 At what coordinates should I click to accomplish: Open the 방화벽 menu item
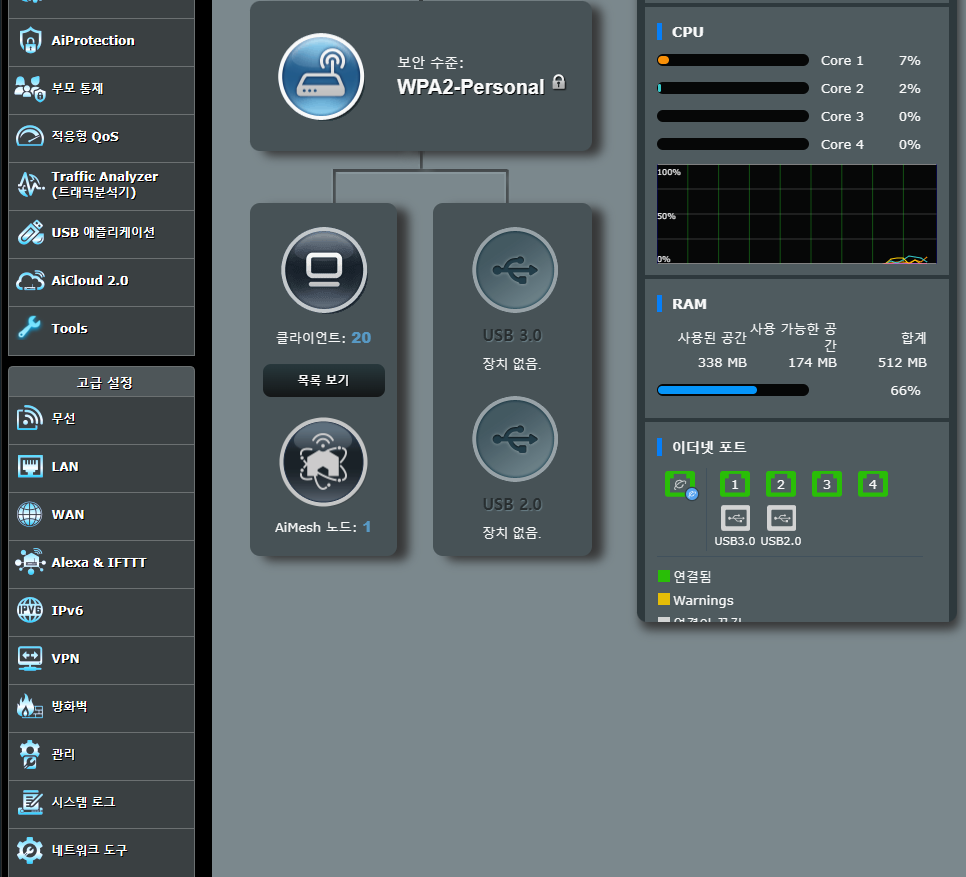(102, 708)
